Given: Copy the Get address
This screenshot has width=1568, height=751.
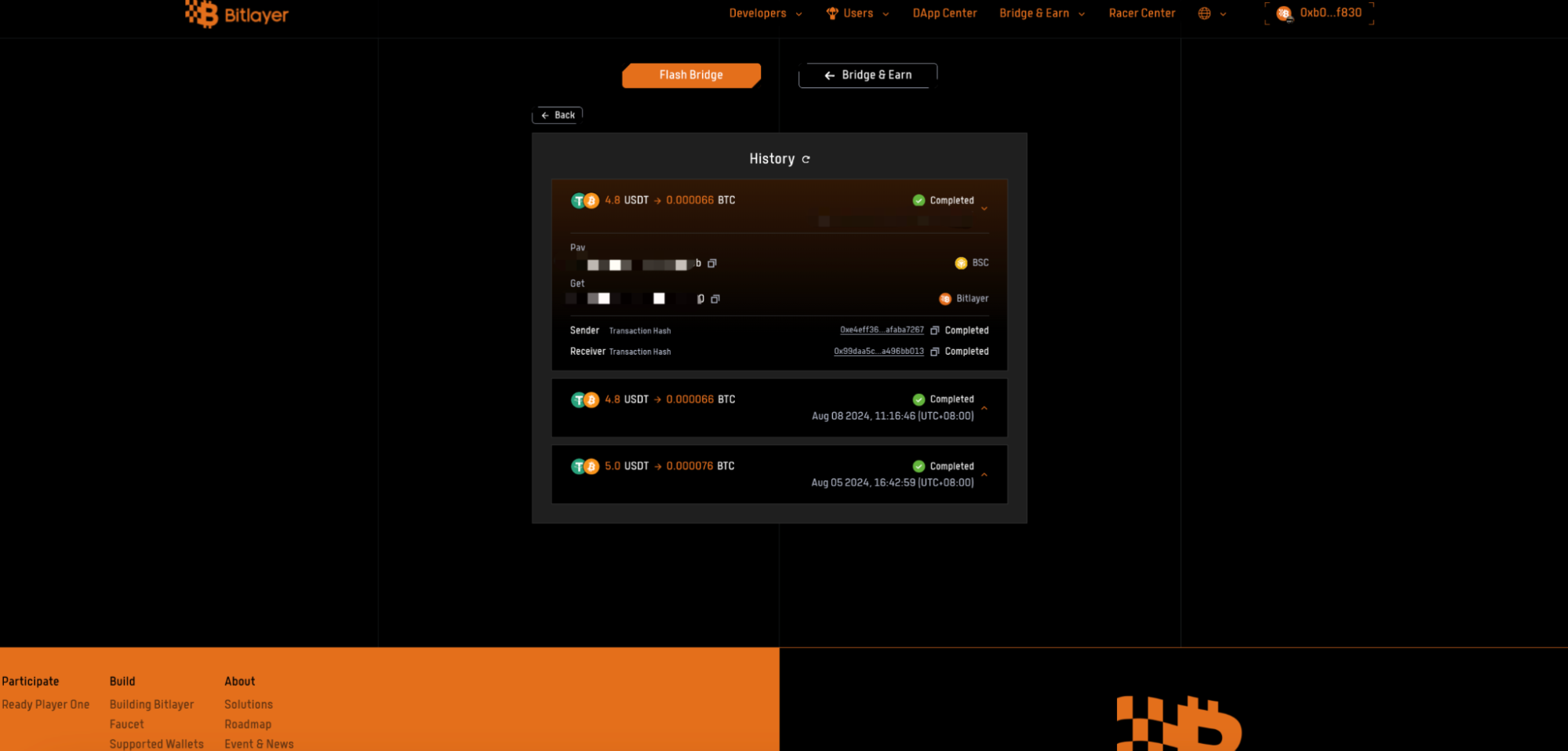Looking at the screenshot, I should click(715, 299).
